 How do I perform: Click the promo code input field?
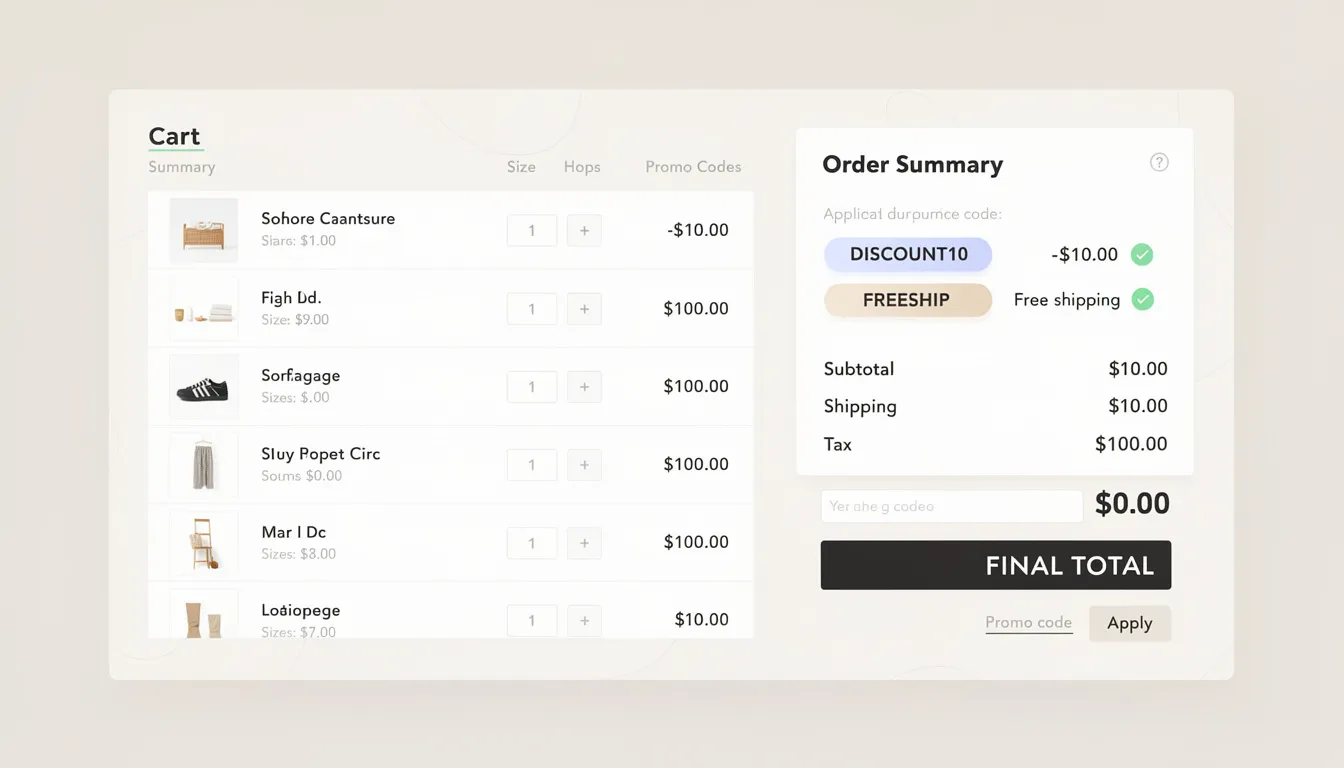coord(951,506)
